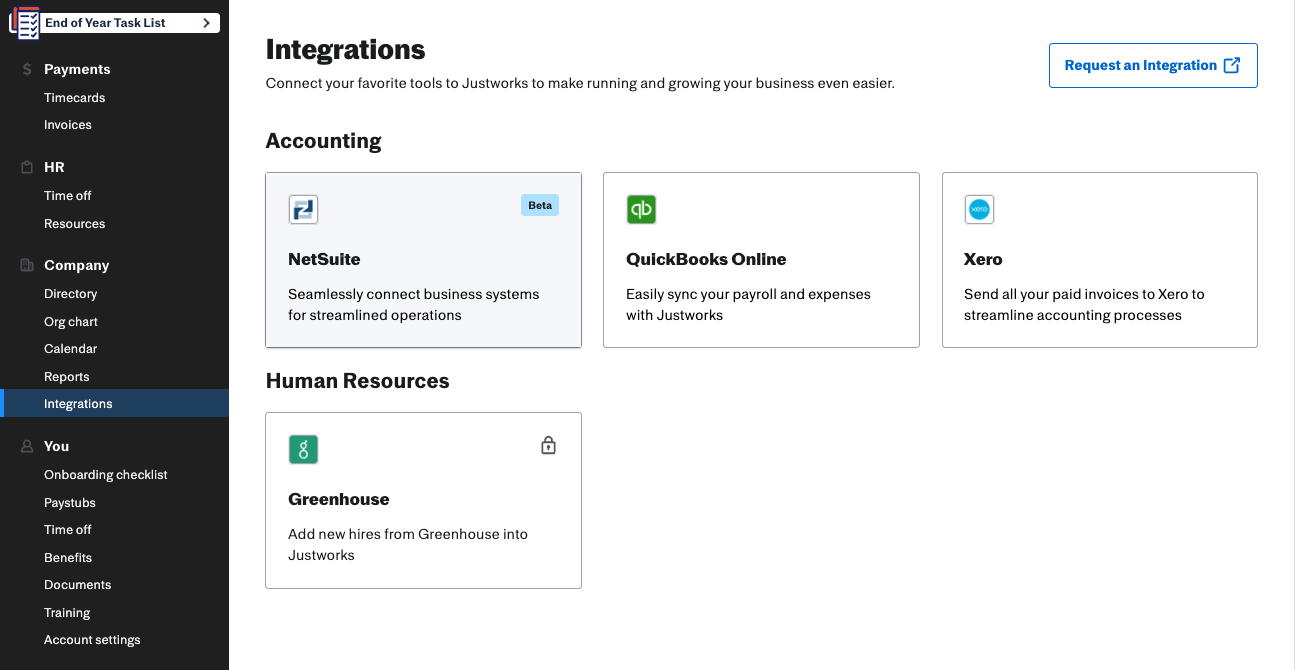The image size is (1295, 670).
Task: Click the HR section header
Action: [x=54, y=168]
